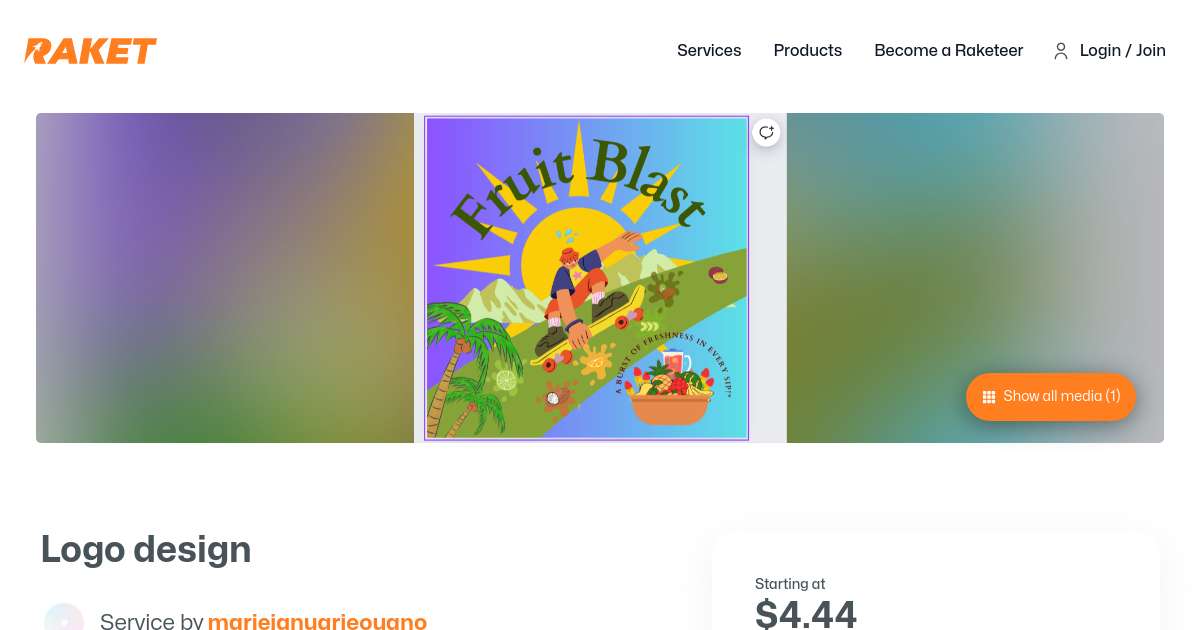Open the Fruit Blast logo image

click(586, 278)
